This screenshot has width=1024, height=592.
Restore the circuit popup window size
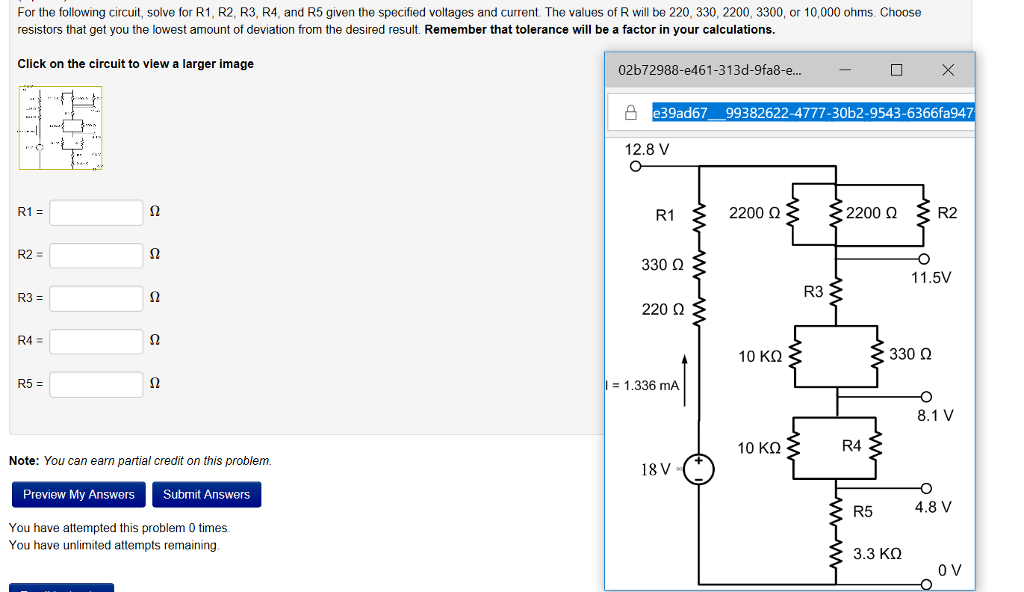(x=896, y=69)
